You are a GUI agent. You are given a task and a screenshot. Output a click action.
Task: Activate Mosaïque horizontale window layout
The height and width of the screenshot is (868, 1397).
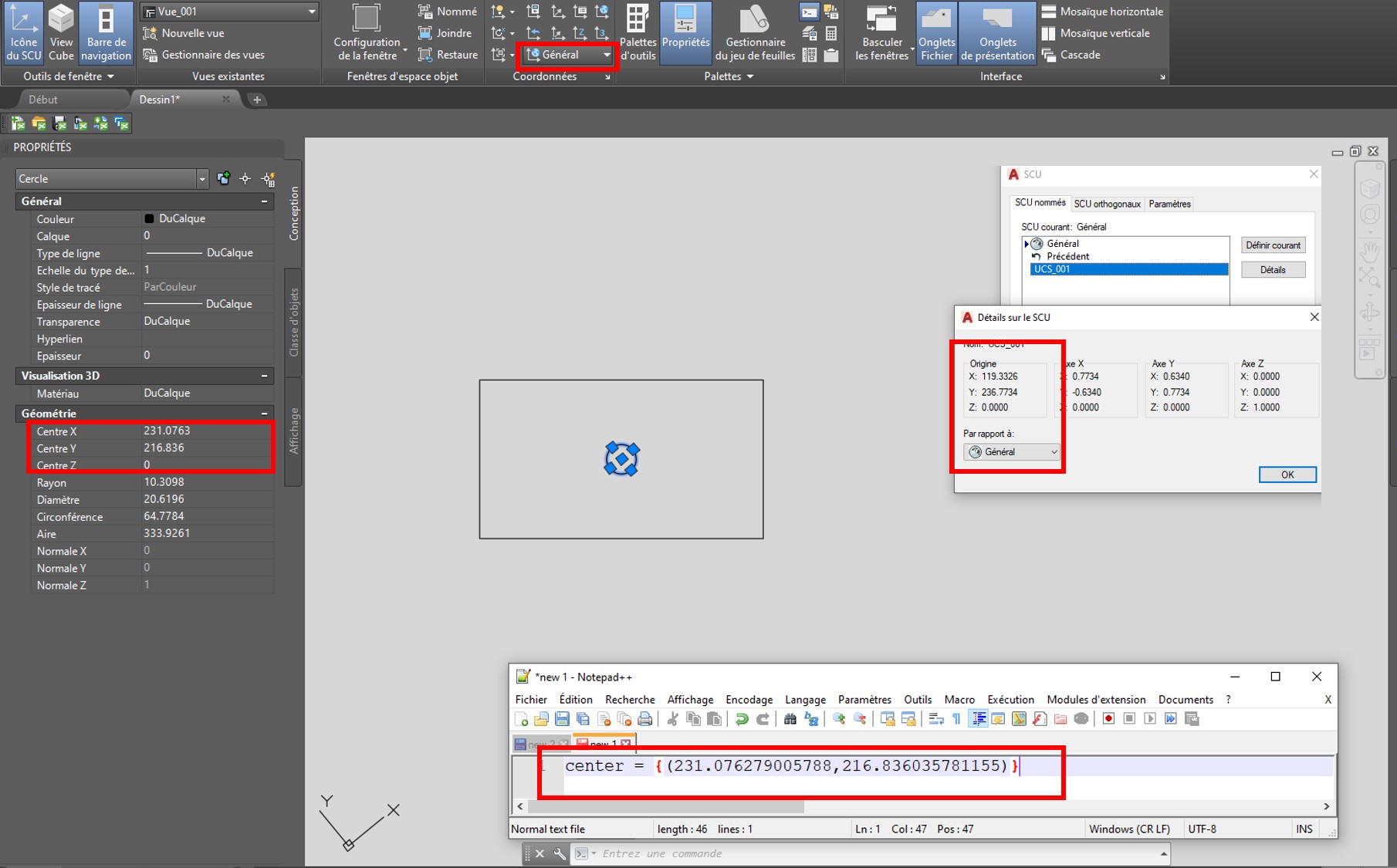click(x=1102, y=12)
